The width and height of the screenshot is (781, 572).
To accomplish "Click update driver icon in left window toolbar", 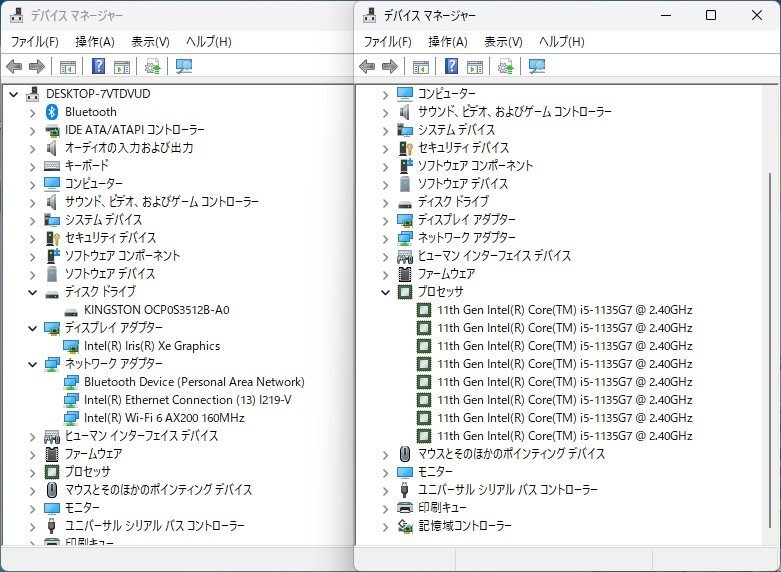I will tap(152, 66).
